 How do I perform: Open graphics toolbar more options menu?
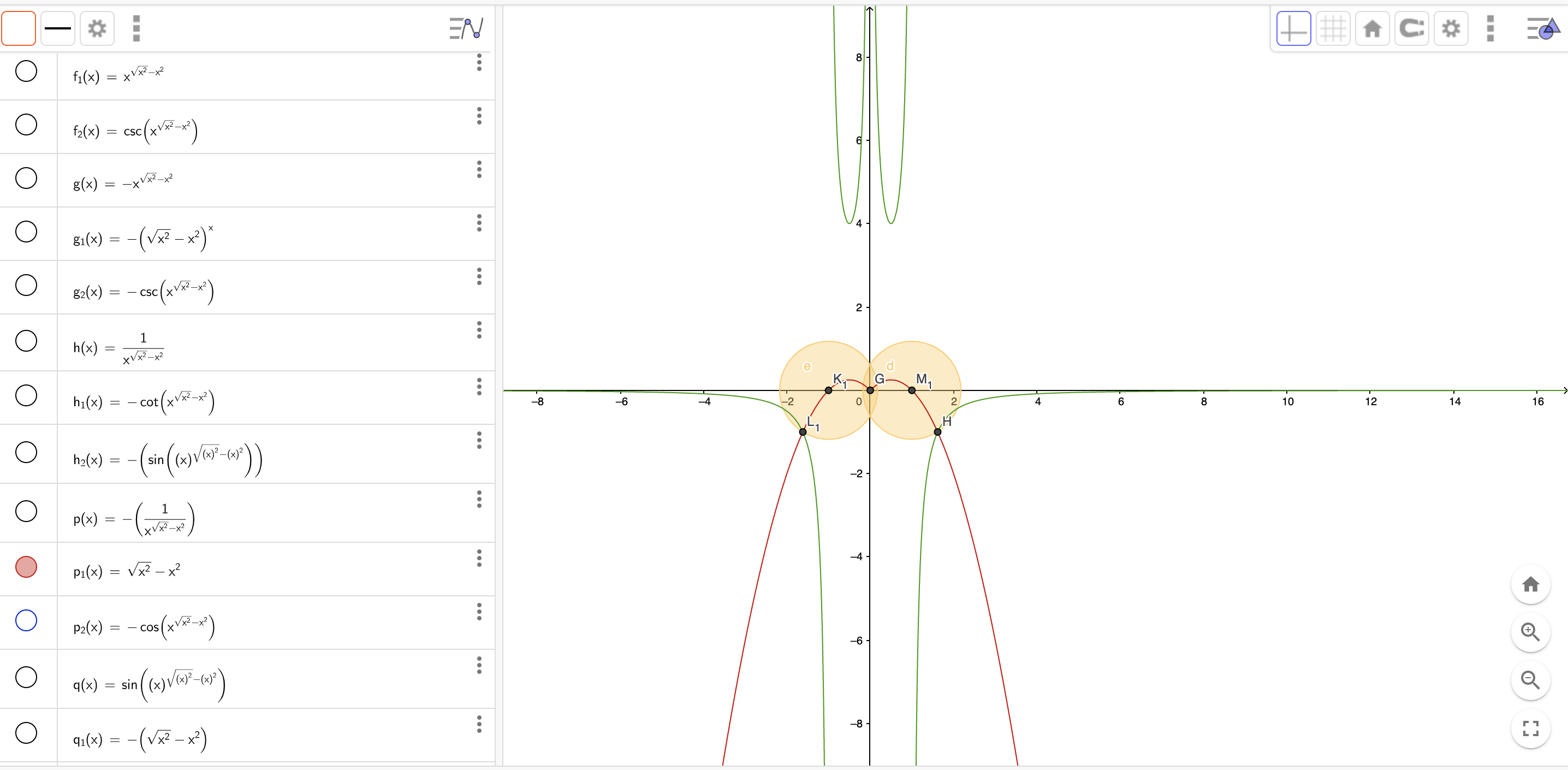point(1490,28)
